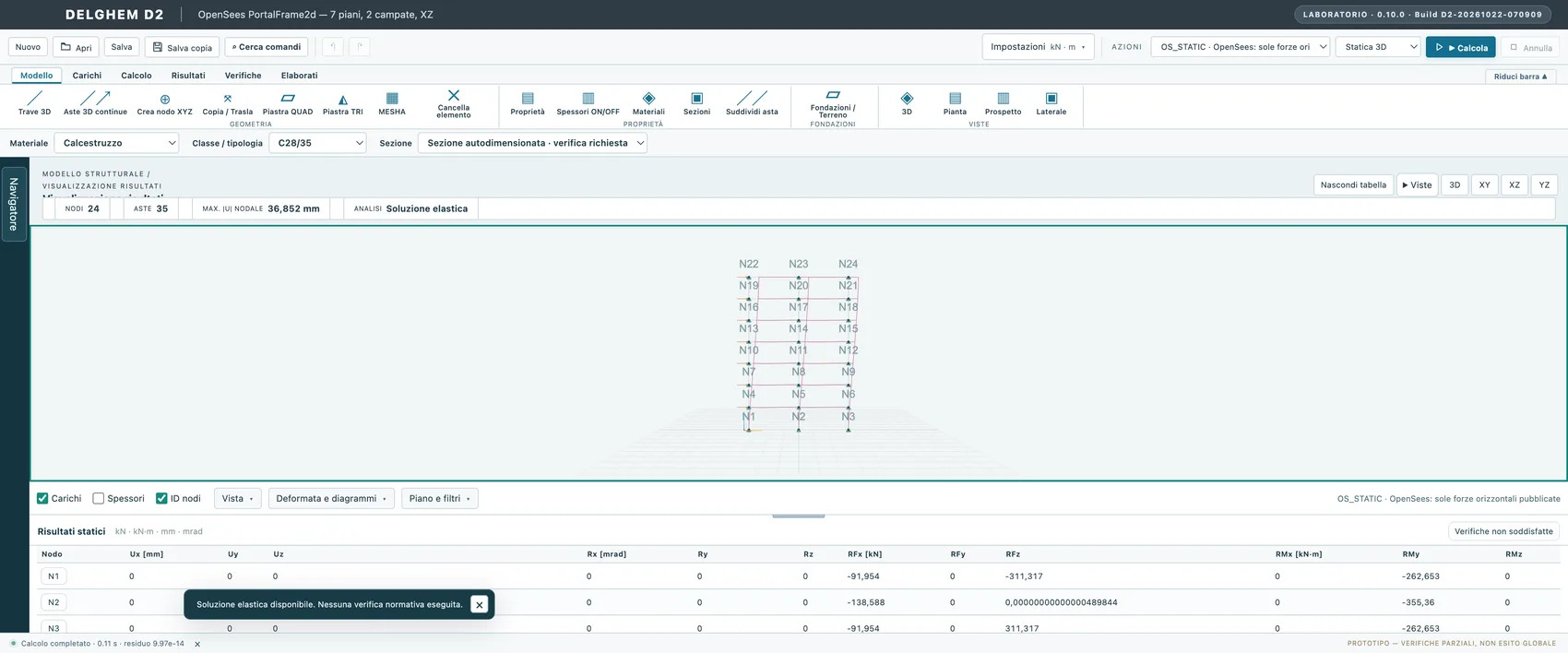Click the MESHA mesh tool

tap(392, 103)
